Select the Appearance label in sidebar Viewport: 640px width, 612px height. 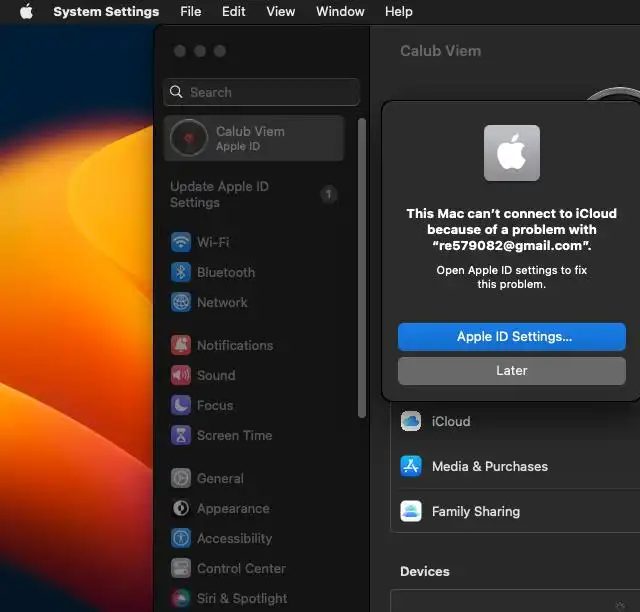233,509
